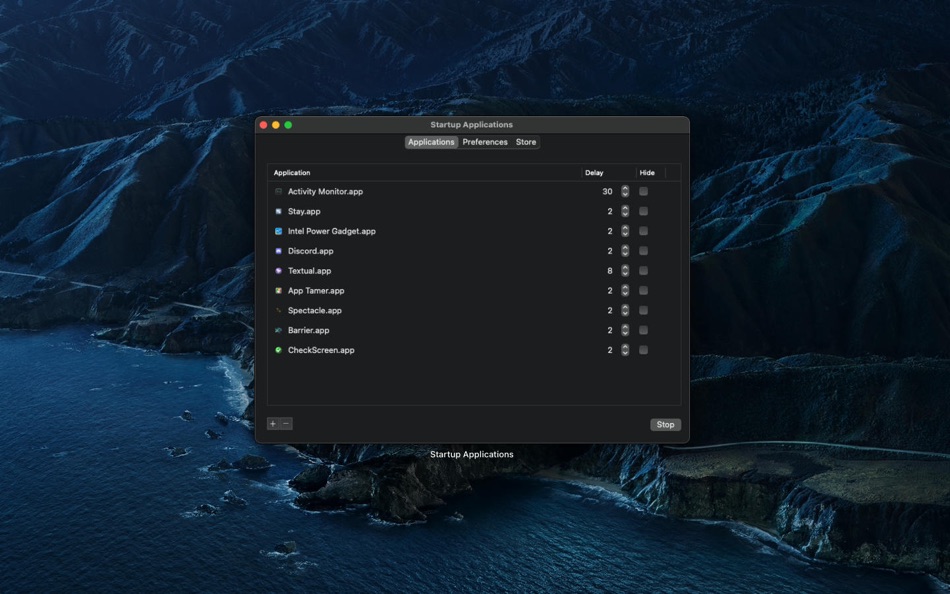The height and width of the screenshot is (594, 950).
Task: Open the Store tab
Action: pyautogui.click(x=526, y=142)
